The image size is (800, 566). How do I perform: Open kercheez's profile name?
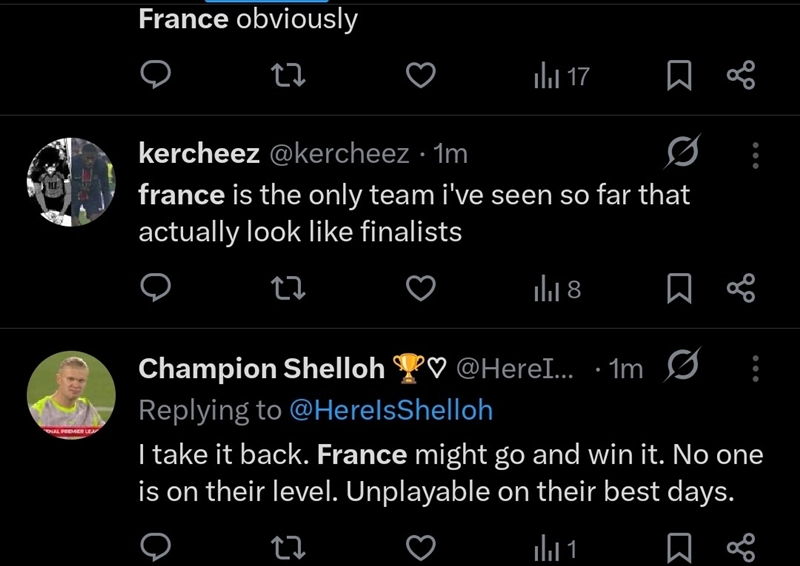(x=199, y=154)
